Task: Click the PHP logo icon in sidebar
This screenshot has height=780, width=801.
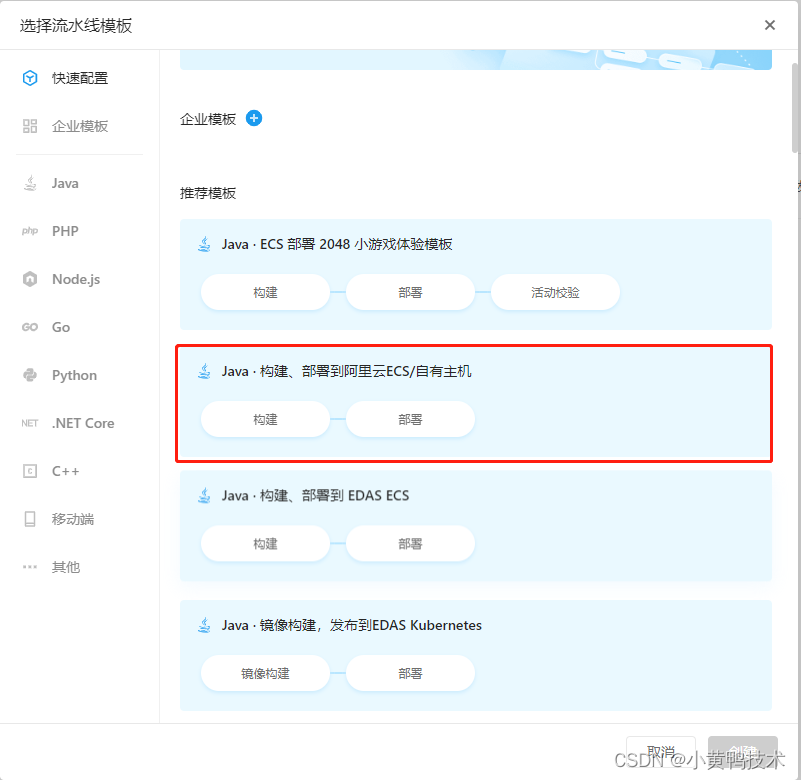Action: (30, 231)
